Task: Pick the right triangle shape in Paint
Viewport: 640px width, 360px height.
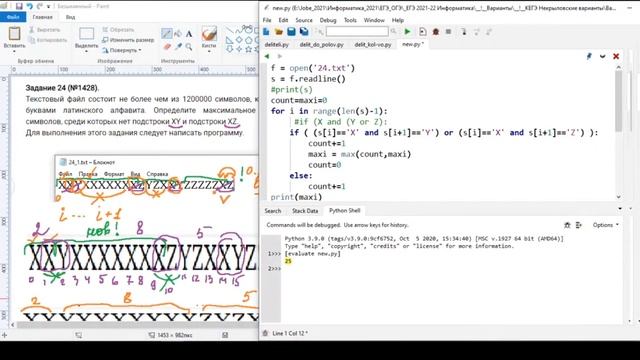Action: tap(229, 40)
